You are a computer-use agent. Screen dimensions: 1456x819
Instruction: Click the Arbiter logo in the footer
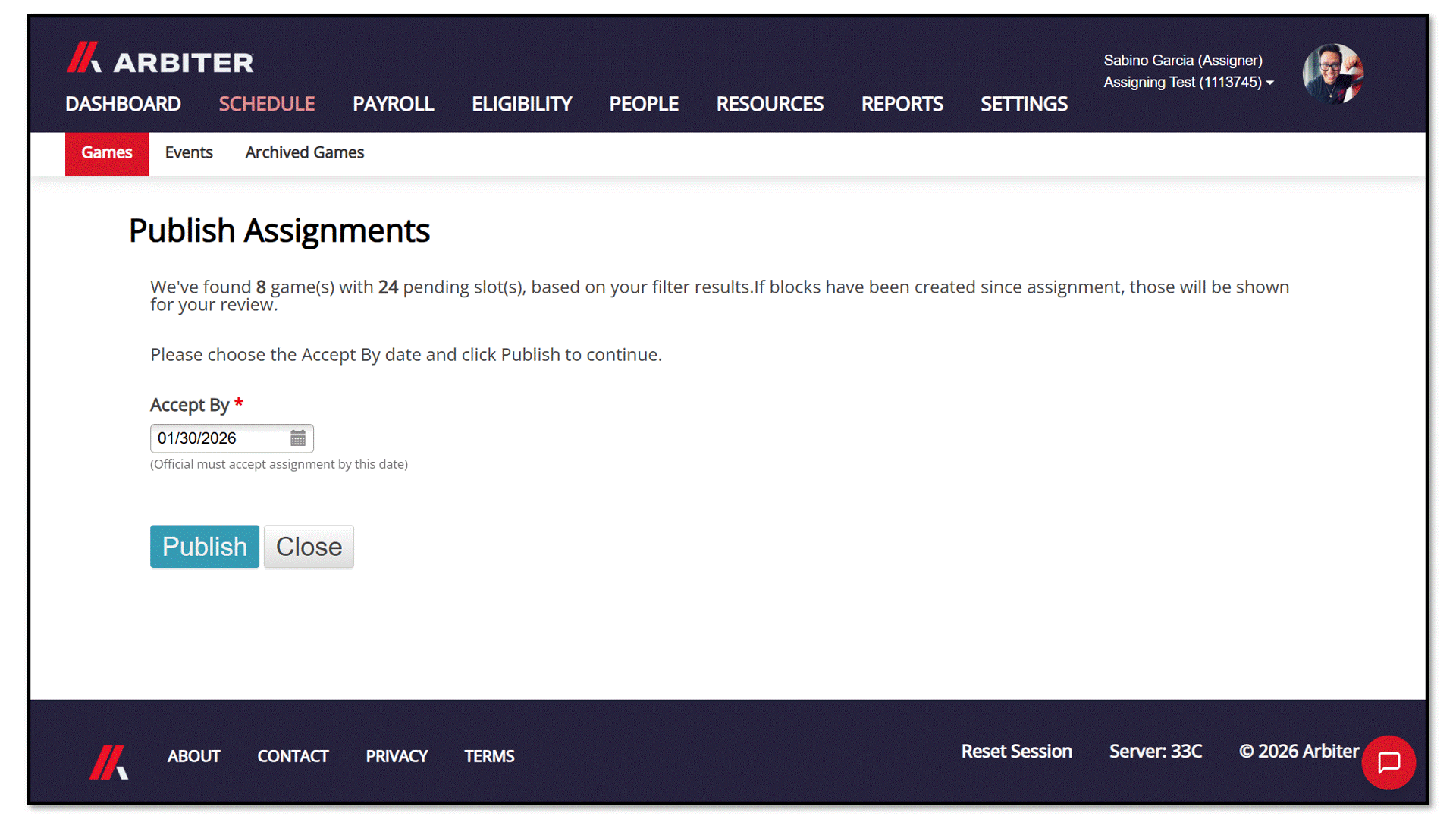click(x=109, y=761)
